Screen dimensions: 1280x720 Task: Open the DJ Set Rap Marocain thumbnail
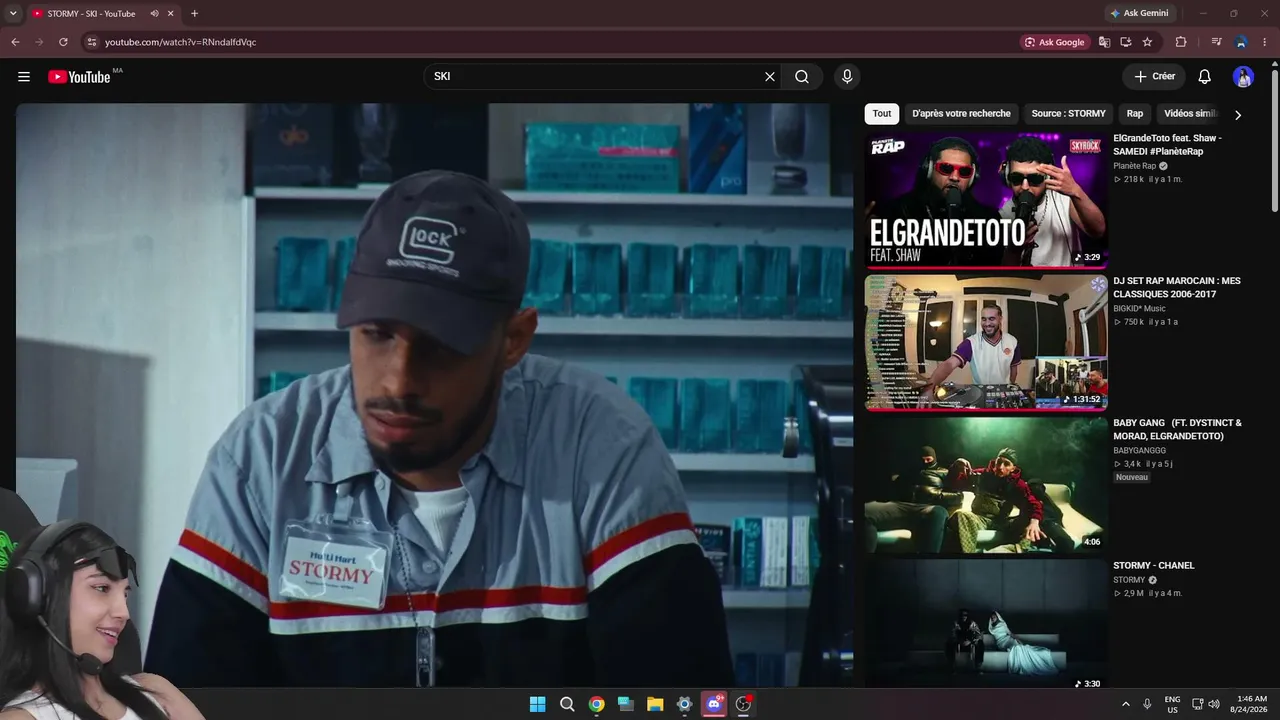986,342
